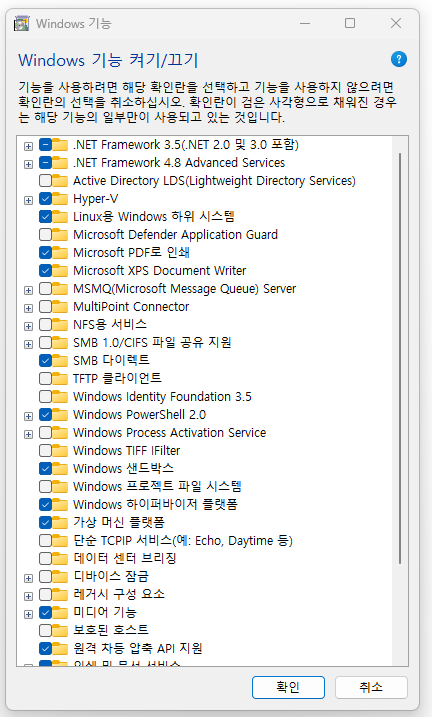Click the feature list vertical scrollbar
Image resolution: width=432 pixels, height=717 pixels.
(400, 358)
